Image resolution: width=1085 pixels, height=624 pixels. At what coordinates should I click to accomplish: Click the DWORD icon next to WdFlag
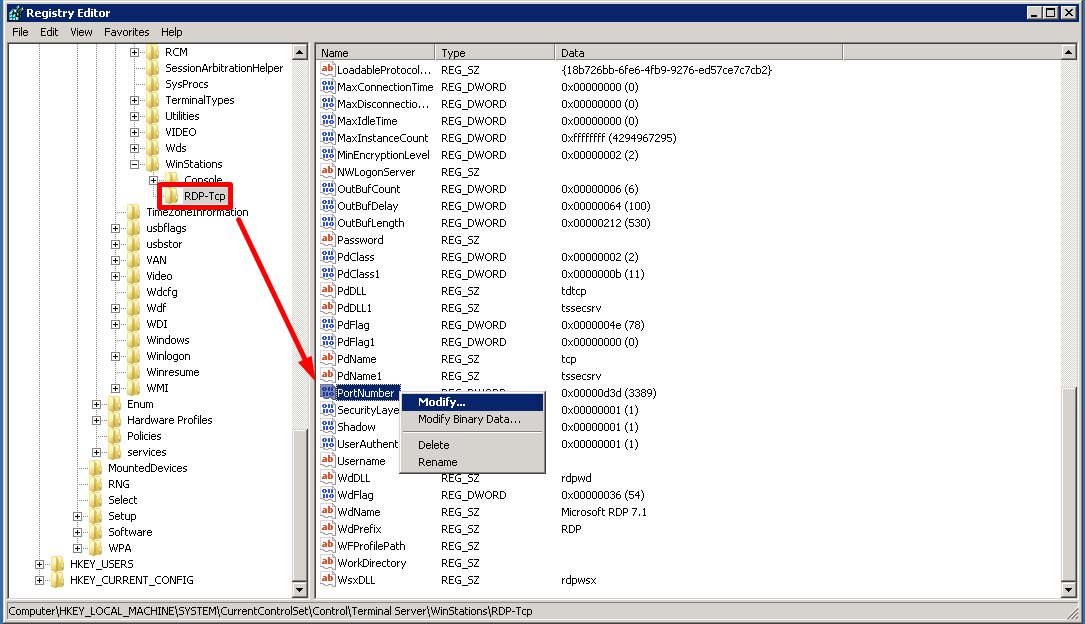(x=327, y=494)
